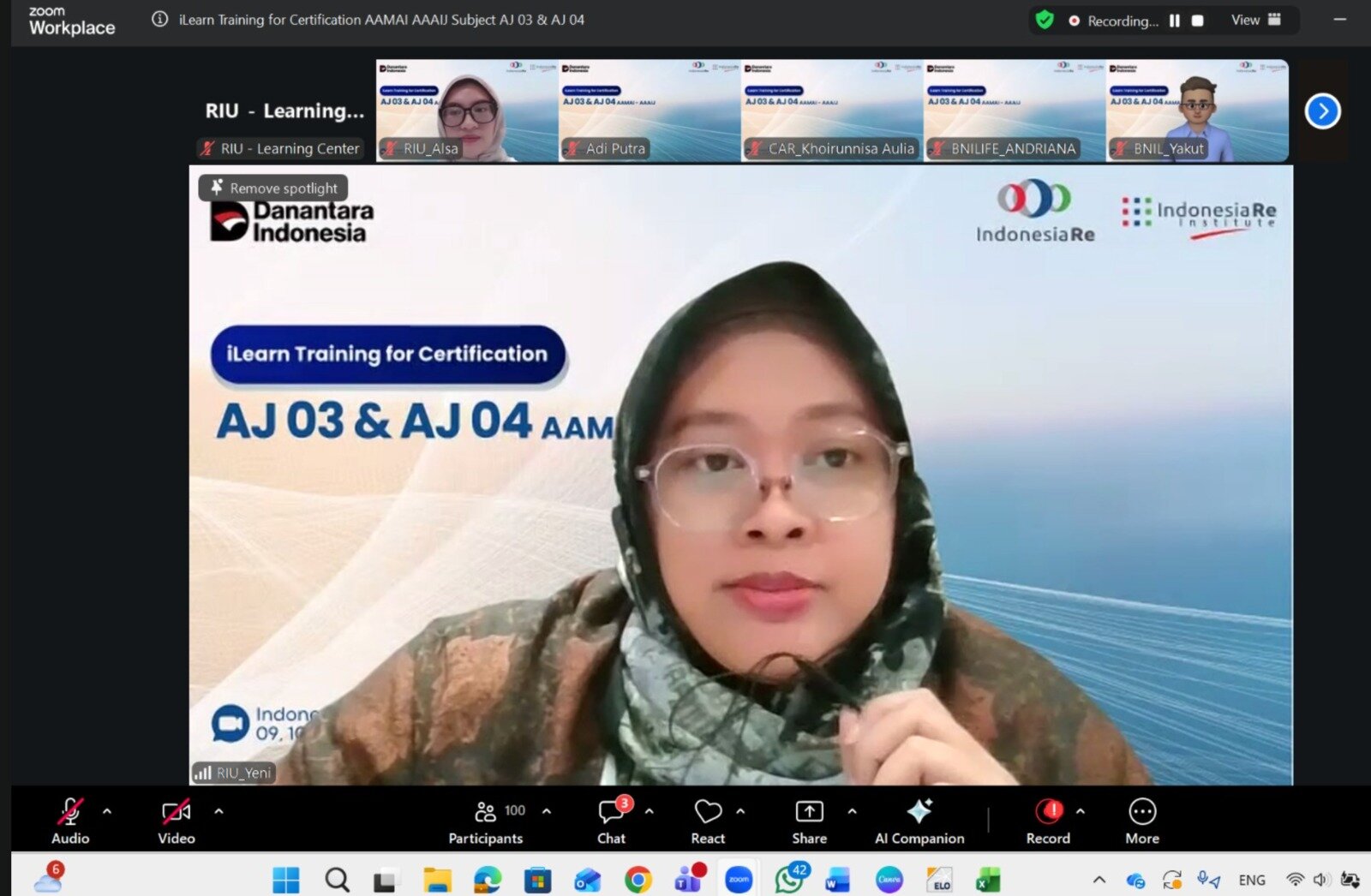Image resolution: width=1371 pixels, height=896 pixels.
Task: Open the Share screen option
Action: 809,821
